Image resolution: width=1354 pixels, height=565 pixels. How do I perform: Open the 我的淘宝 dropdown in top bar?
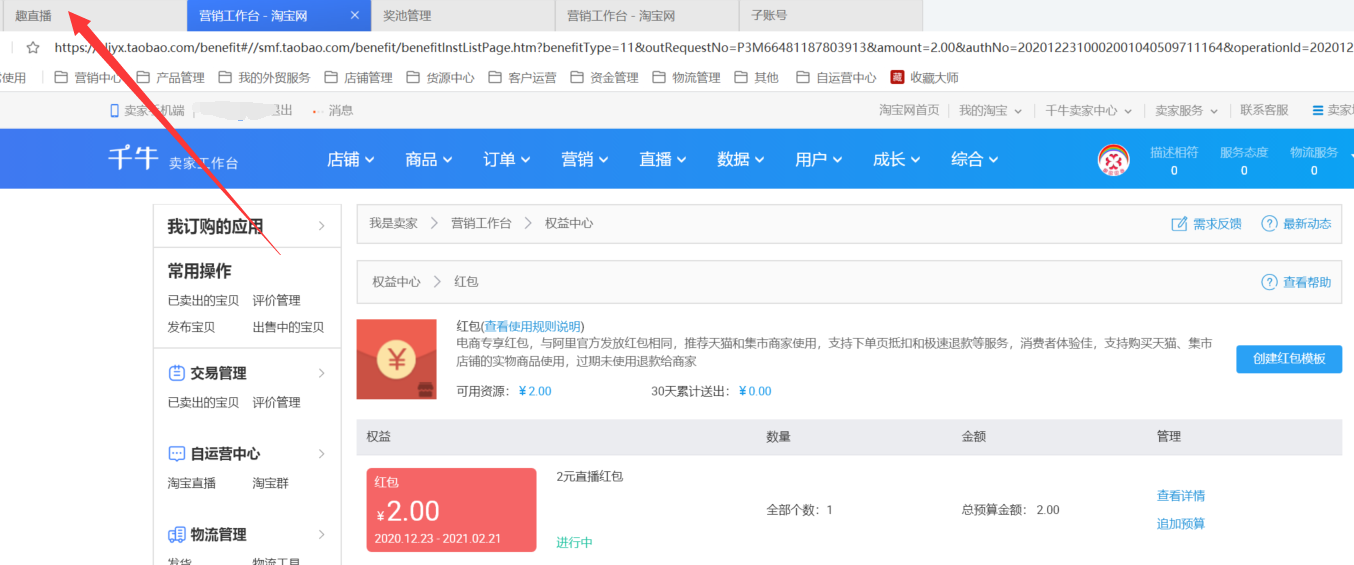990,110
